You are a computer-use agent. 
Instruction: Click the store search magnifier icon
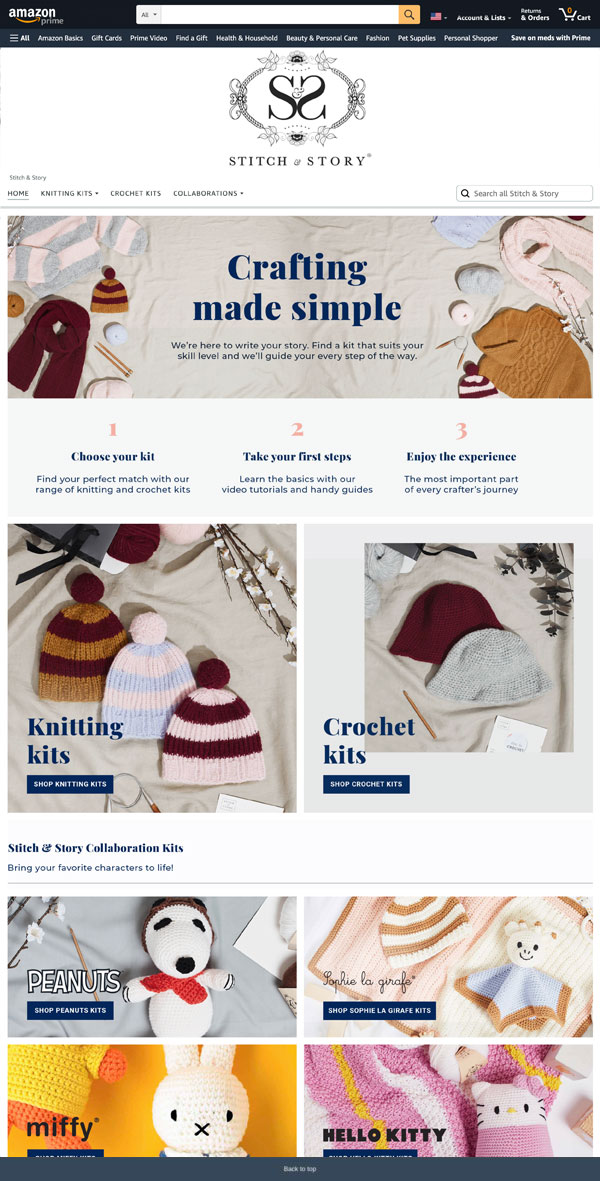(x=465, y=194)
